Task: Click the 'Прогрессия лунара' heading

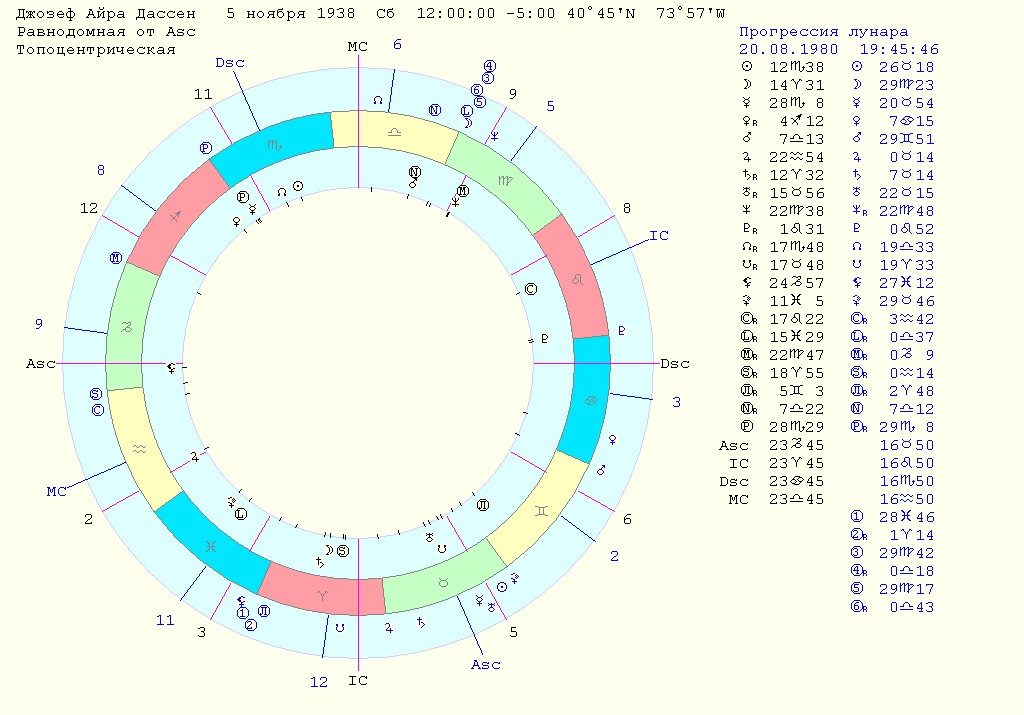Action: click(x=824, y=32)
